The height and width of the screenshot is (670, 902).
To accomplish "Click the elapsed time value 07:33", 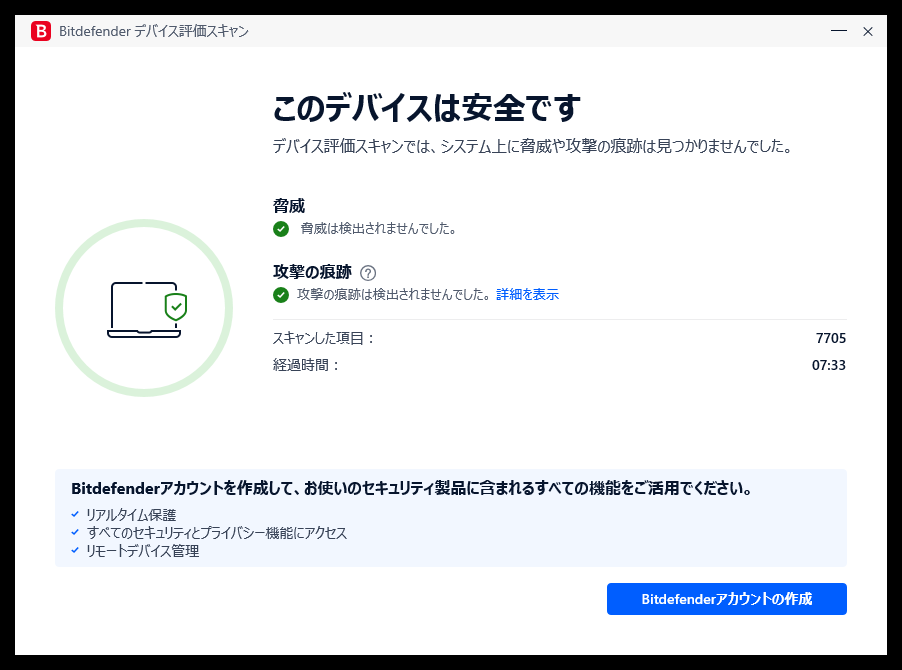I will coord(828,365).
